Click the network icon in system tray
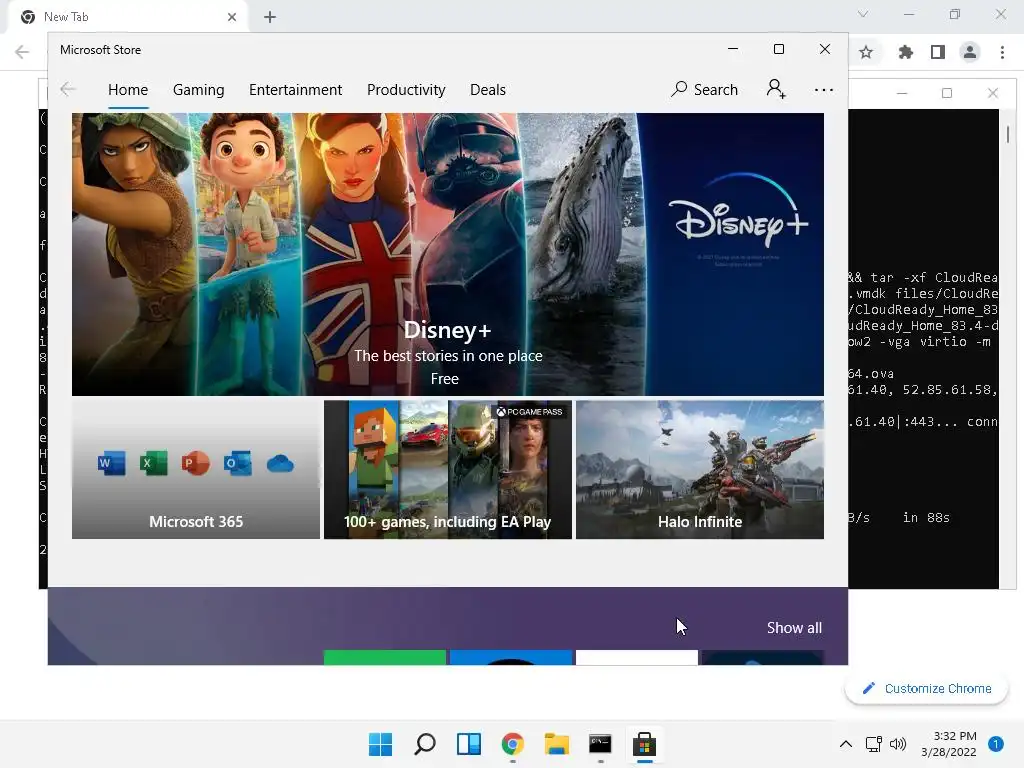Screen dimensions: 1024x768 (874, 744)
